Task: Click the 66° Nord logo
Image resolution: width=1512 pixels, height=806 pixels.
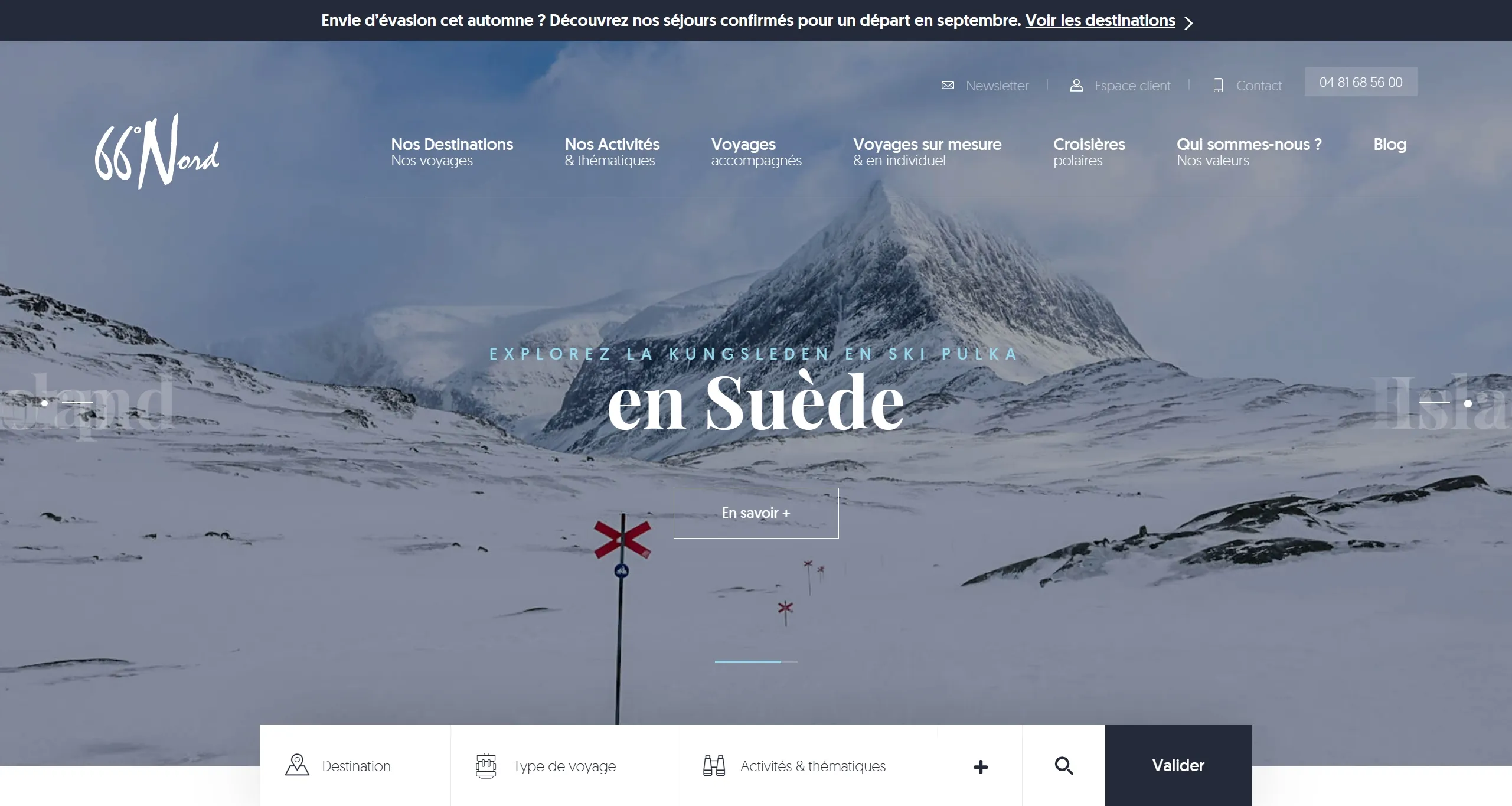Action: [x=157, y=152]
